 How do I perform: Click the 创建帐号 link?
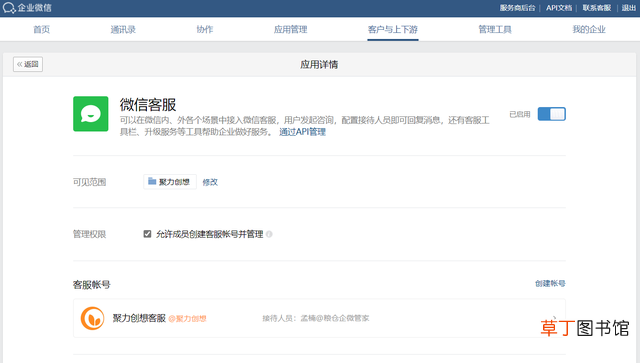(550, 283)
